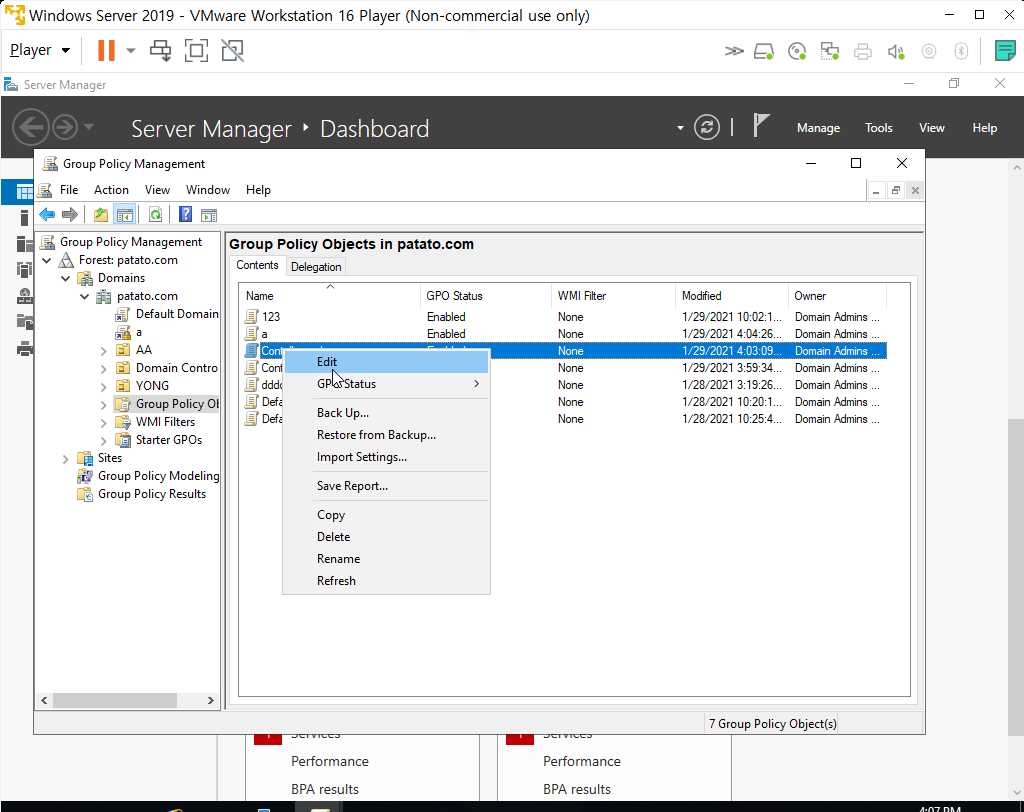The width and height of the screenshot is (1024, 812).
Task: Open the View menu in Server Manager
Action: [931, 128]
